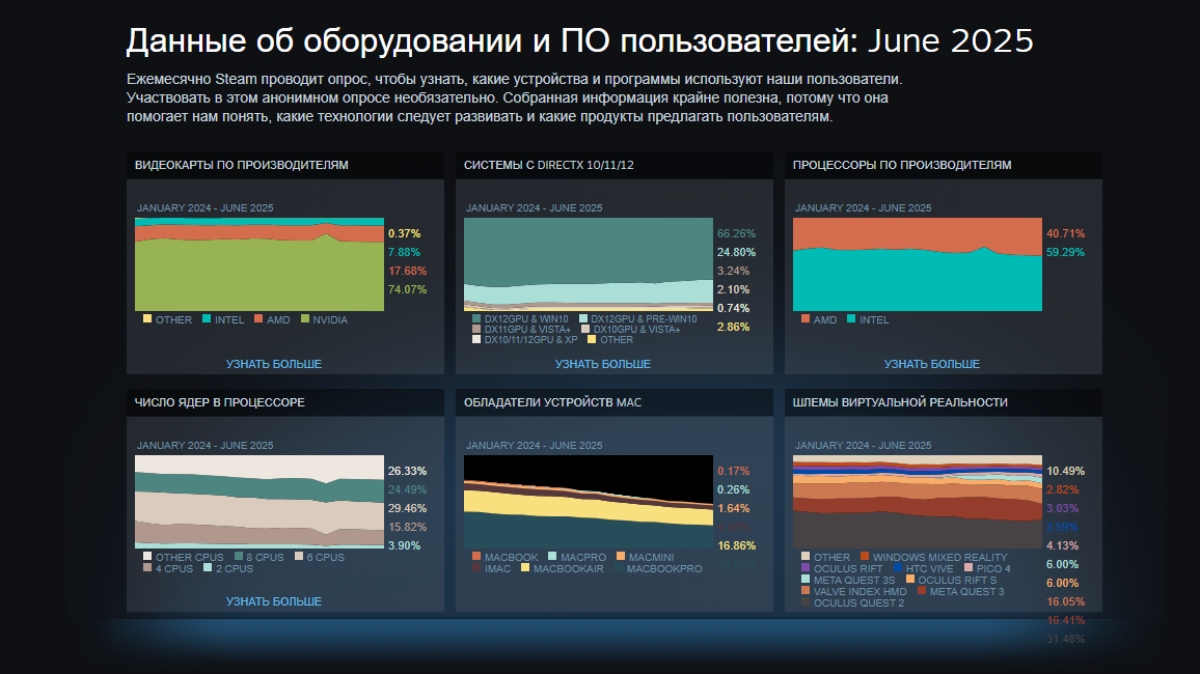Select the VALVE INDEX HMD legend marker

(x=805, y=591)
